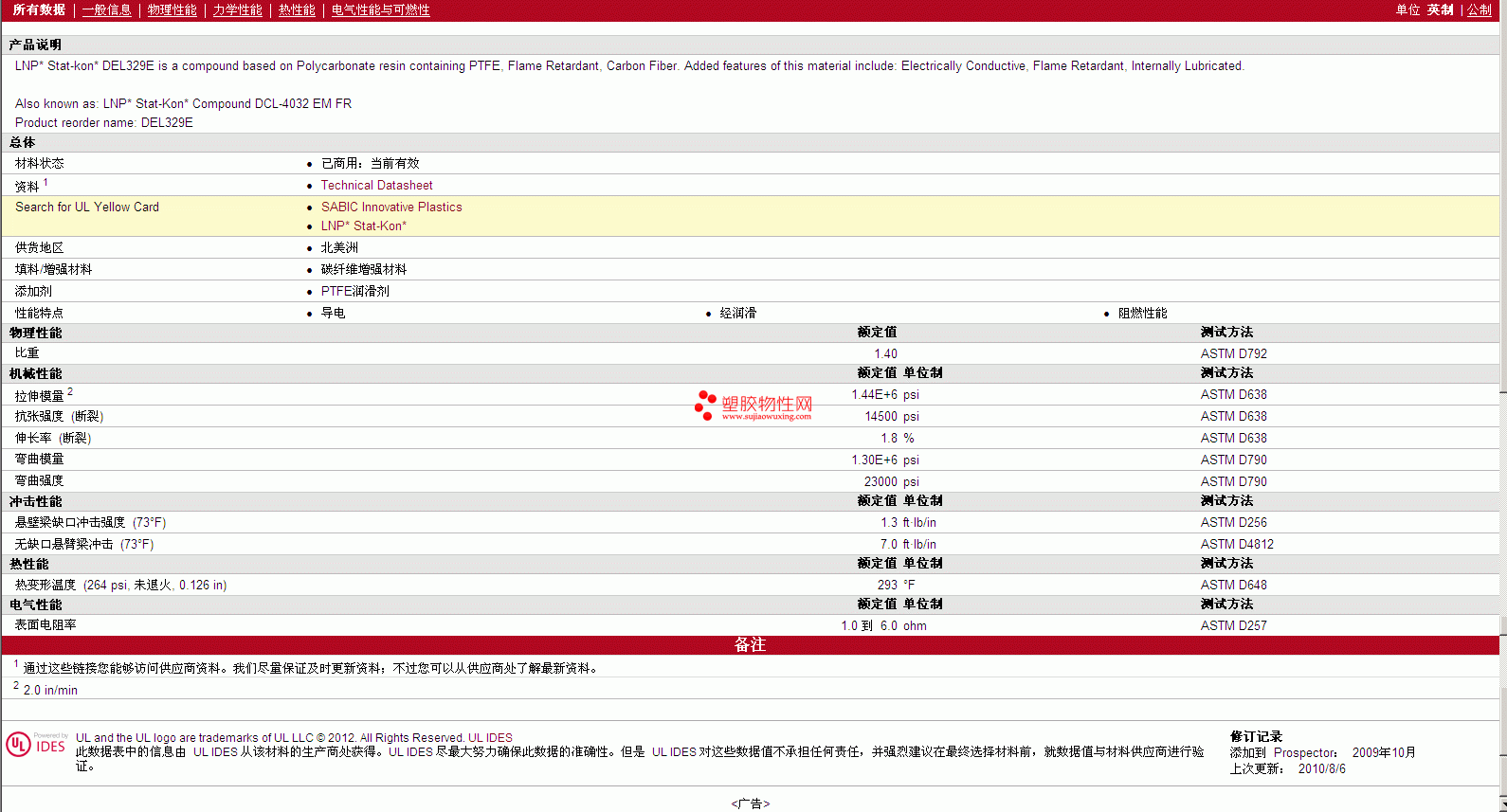Open the 力学性能 tab
Image resolution: width=1507 pixels, height=812 pixels.
[237, 9]
